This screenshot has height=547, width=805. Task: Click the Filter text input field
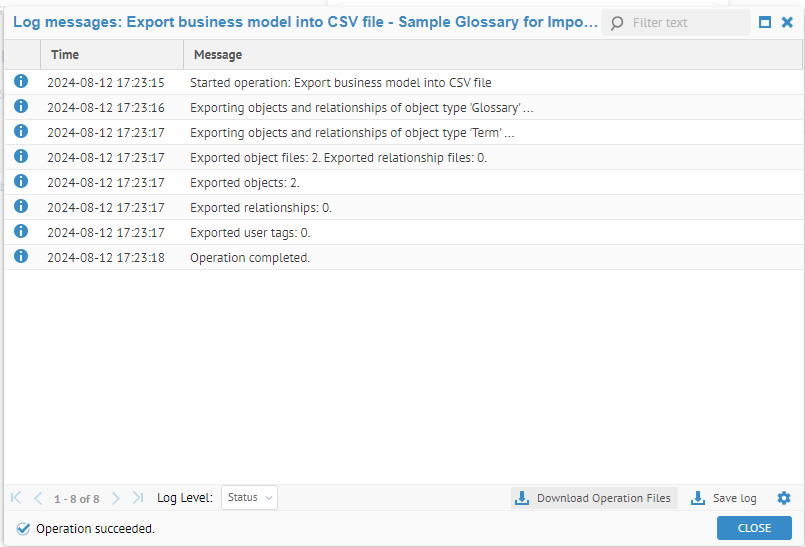(686, 22)
